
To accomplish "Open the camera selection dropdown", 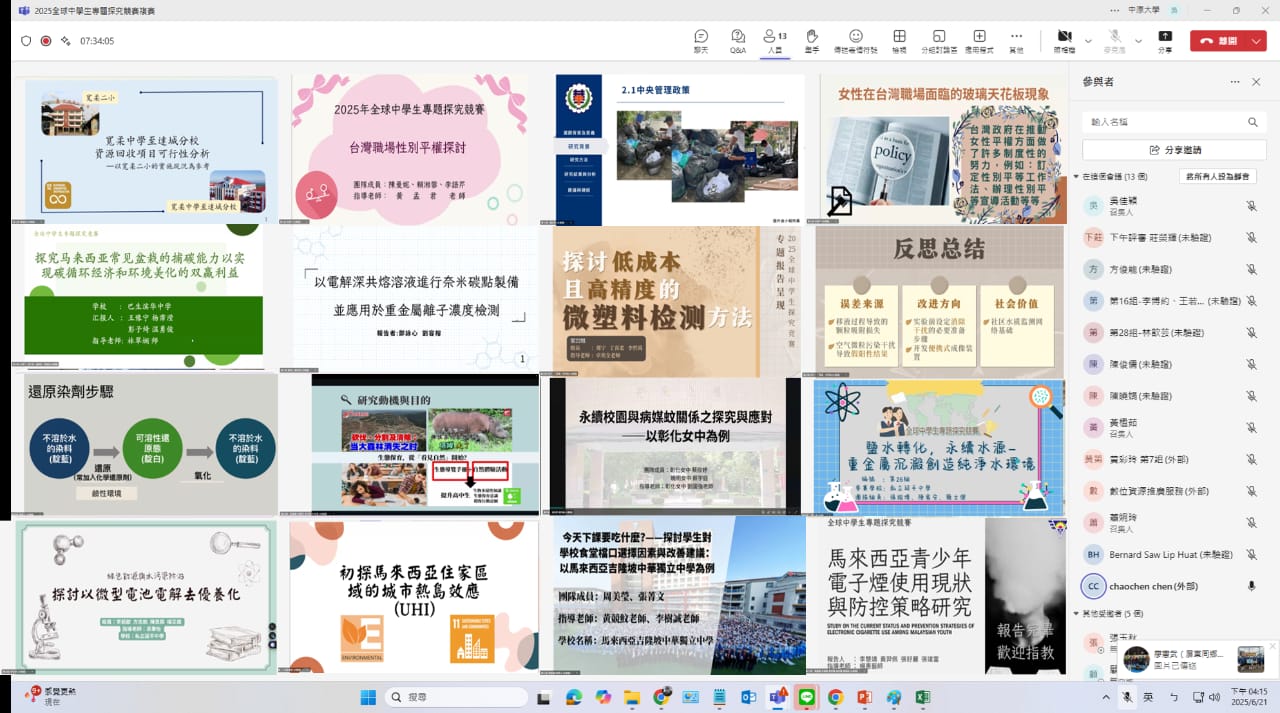I will coord(1087,42).
